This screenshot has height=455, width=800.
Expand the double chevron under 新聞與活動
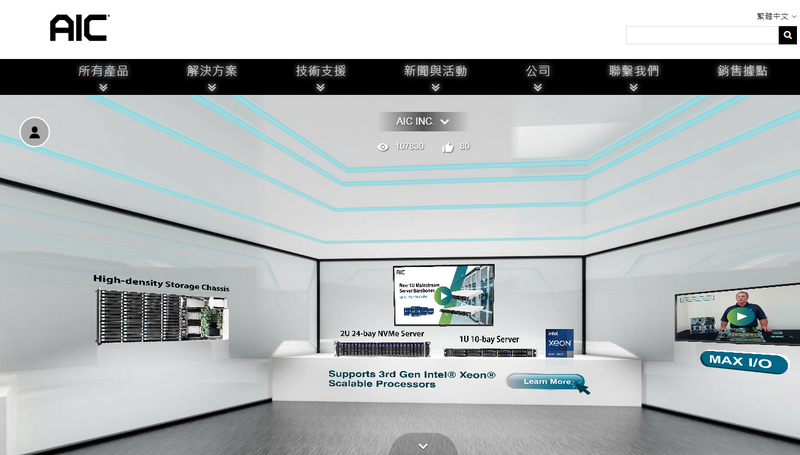click(x=435, y=88)
